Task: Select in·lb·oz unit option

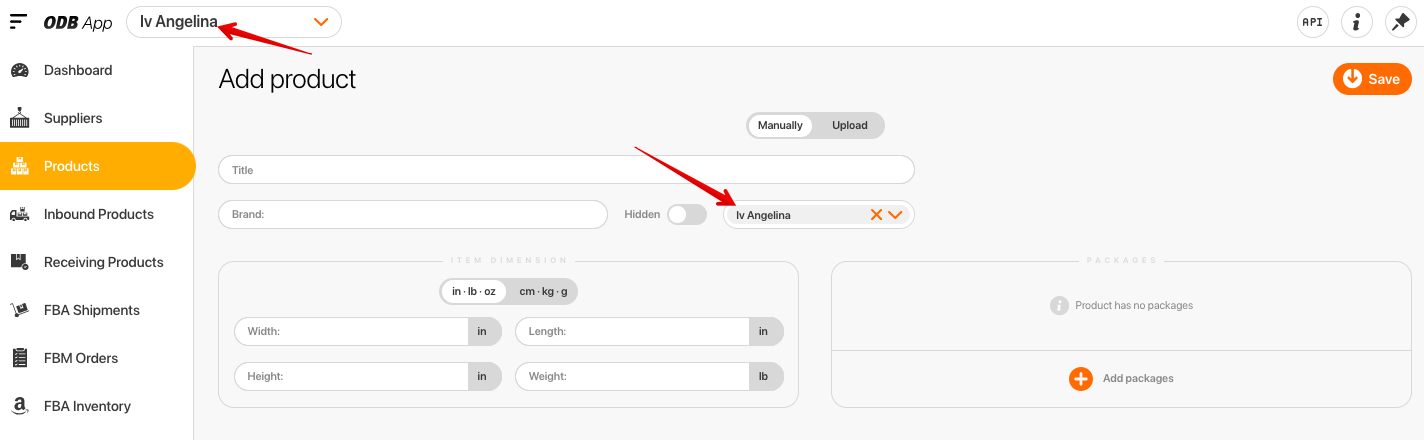Action: pos(474,291)
